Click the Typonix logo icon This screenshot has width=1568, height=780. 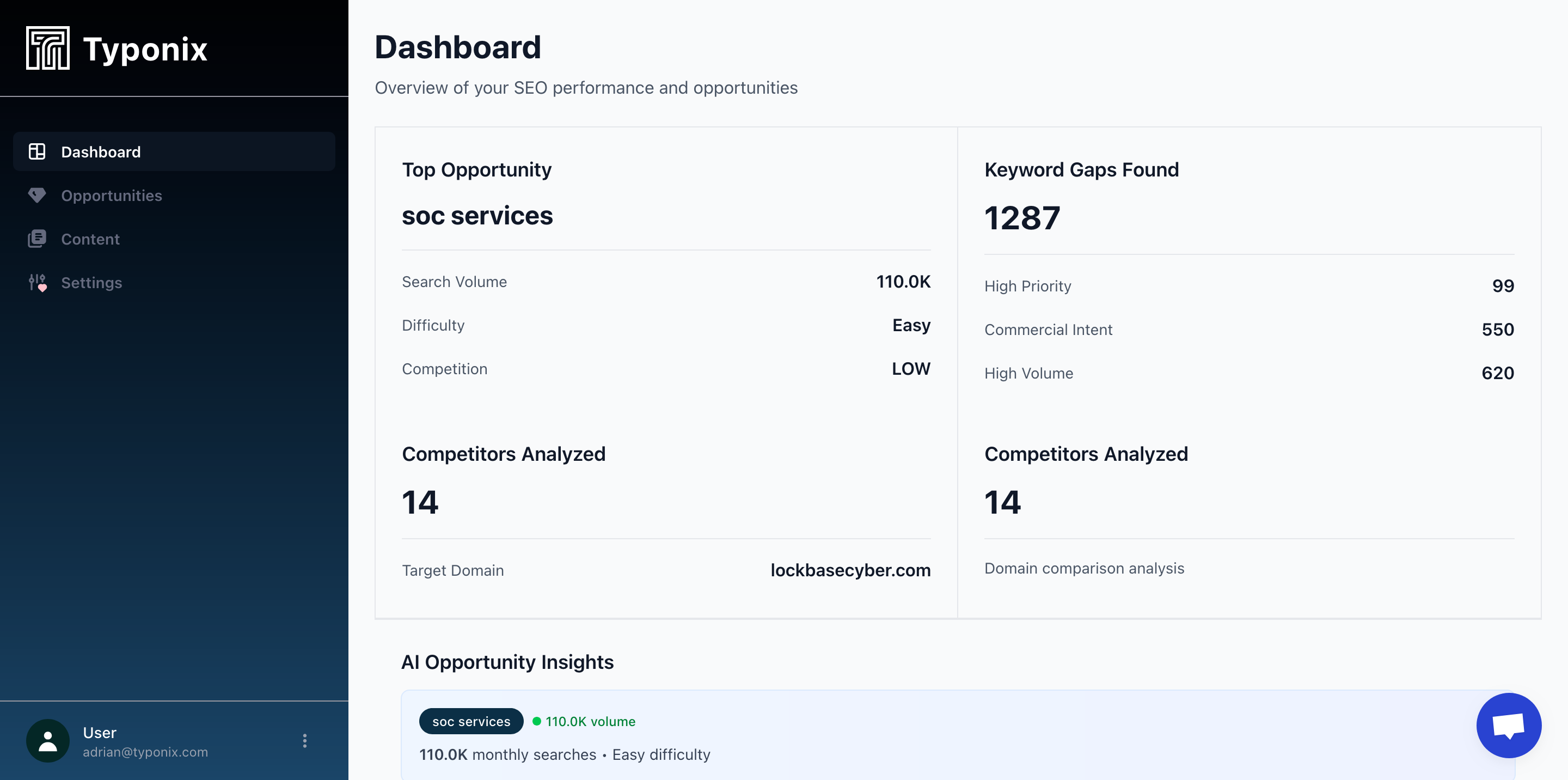(47, 48)
